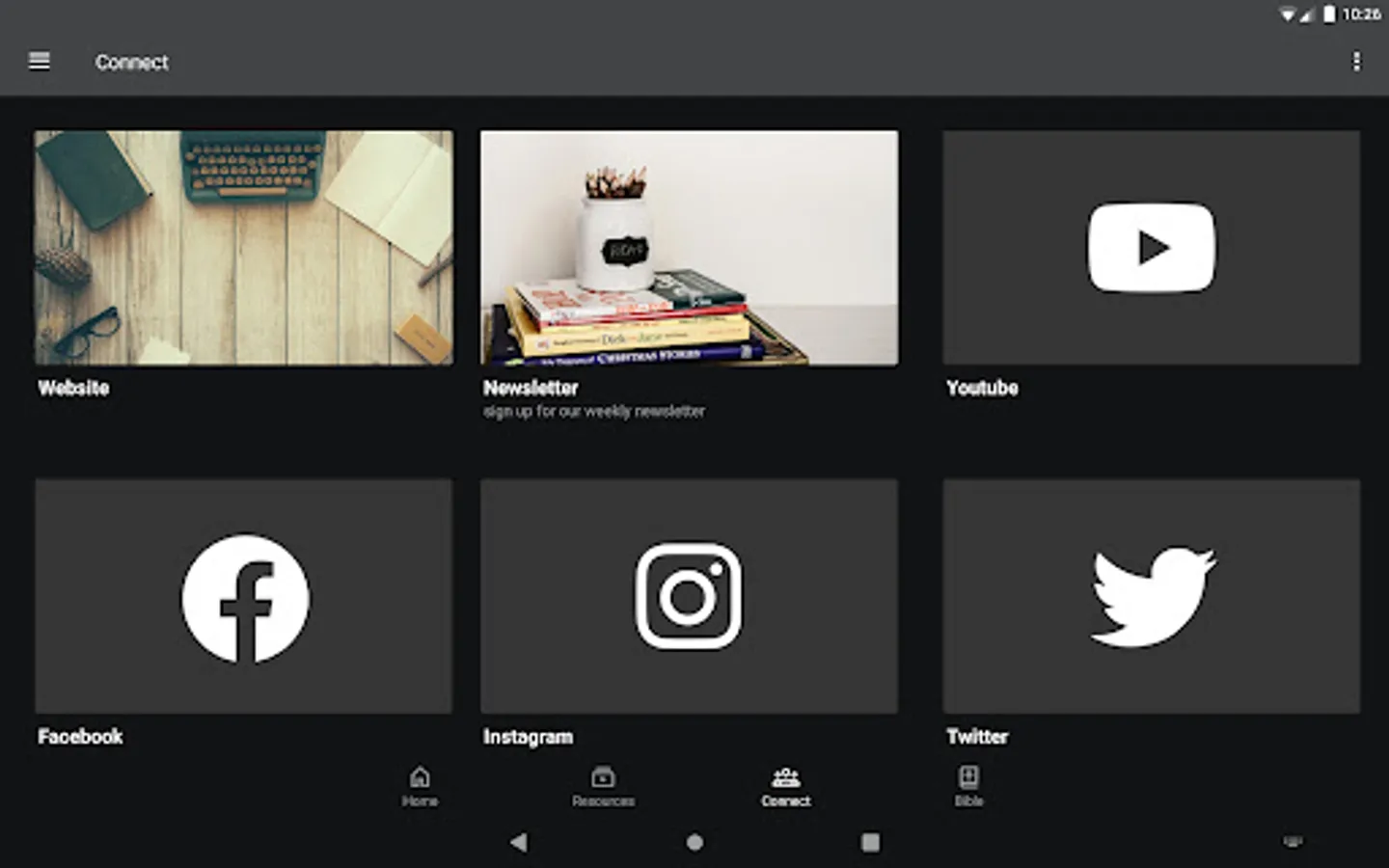Click 'sign up for our weekly newsletter' text
The height and width of the screenshot is (868, 1389).
pos(594,412)
